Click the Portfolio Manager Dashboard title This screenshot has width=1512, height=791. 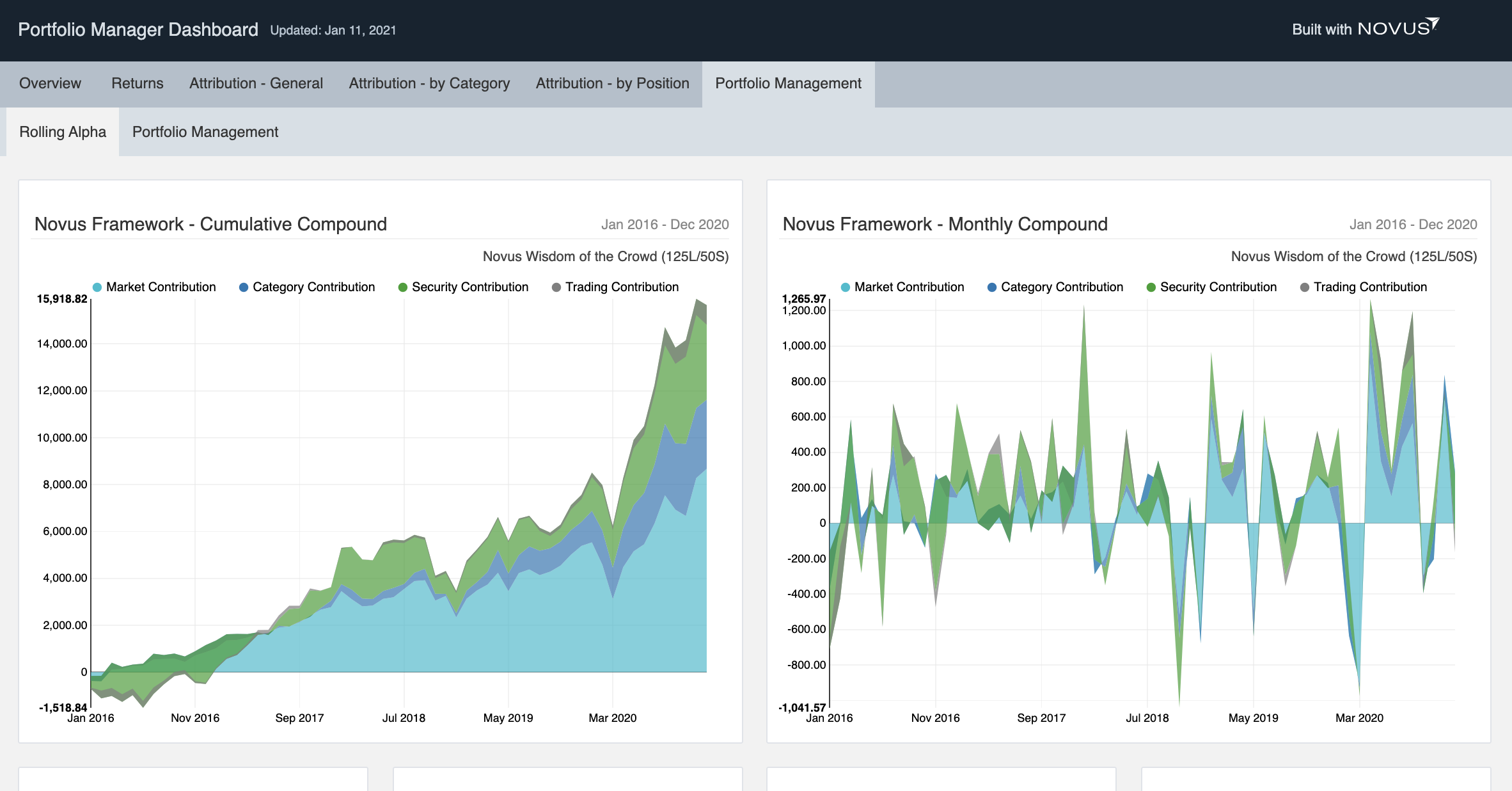coord(138,29)
